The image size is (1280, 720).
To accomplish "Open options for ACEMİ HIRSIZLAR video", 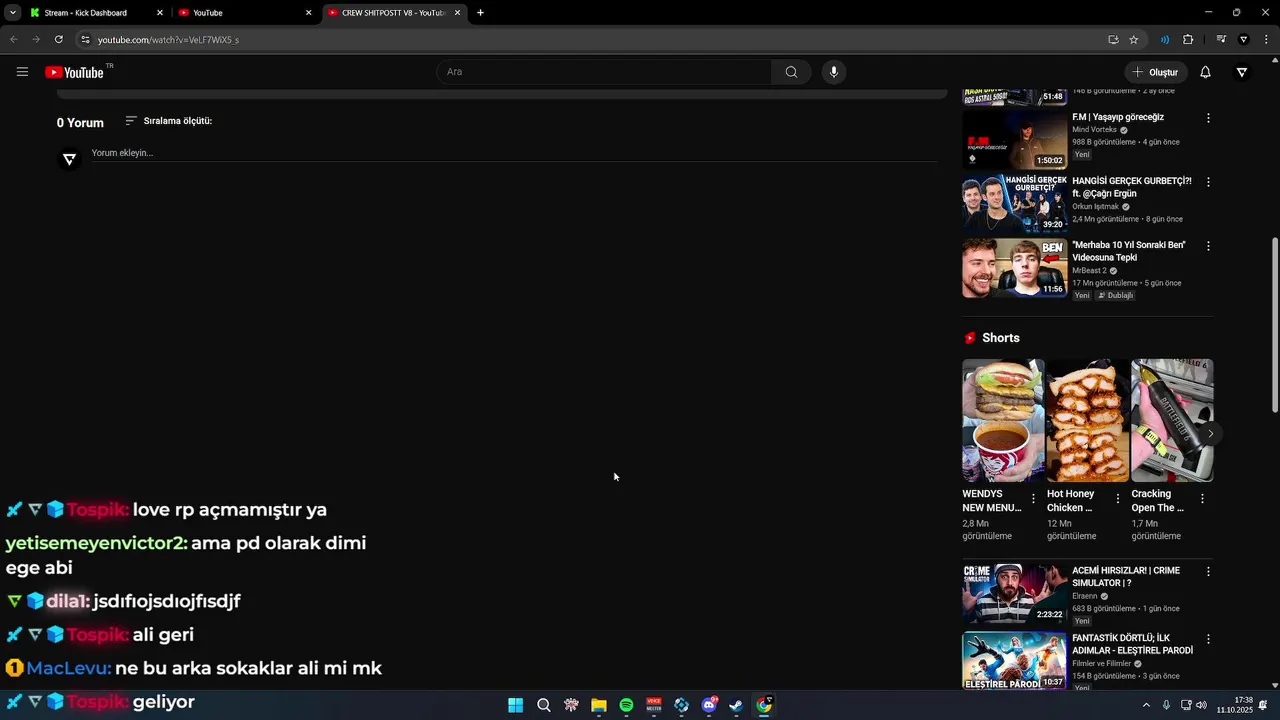I will click(1208, 572).
